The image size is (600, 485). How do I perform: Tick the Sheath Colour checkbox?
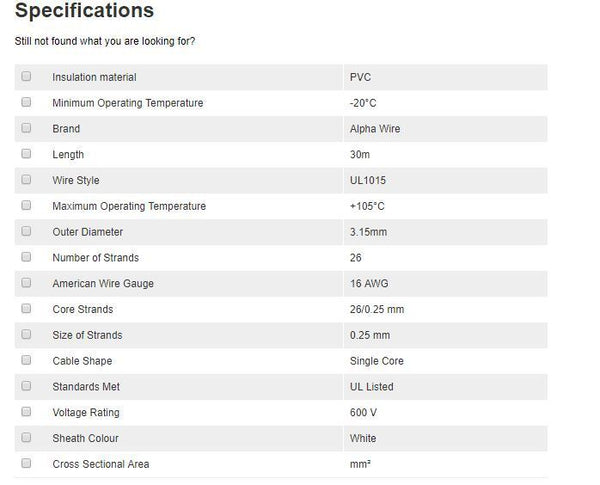(x=26, y=438)
